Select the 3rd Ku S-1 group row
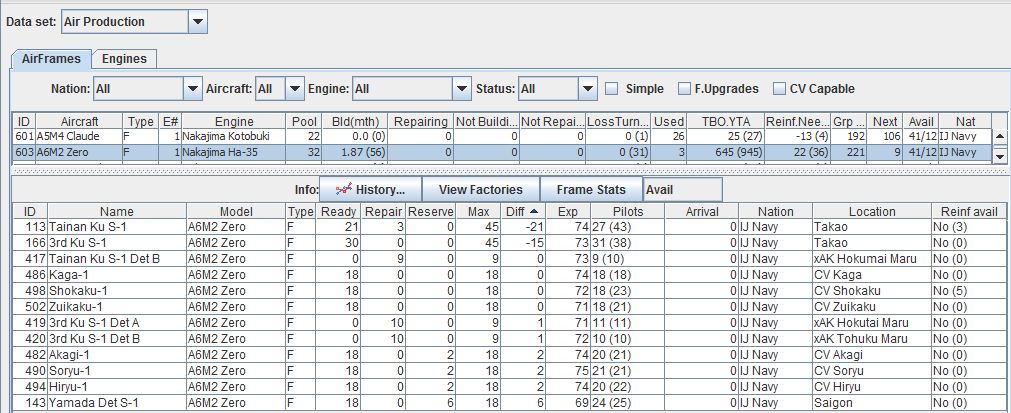1011x413 pixels. [x=509, y=243]
